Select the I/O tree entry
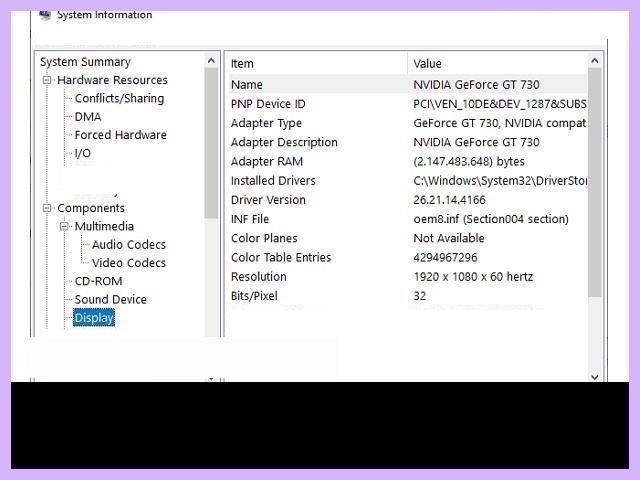 (83, 153)
